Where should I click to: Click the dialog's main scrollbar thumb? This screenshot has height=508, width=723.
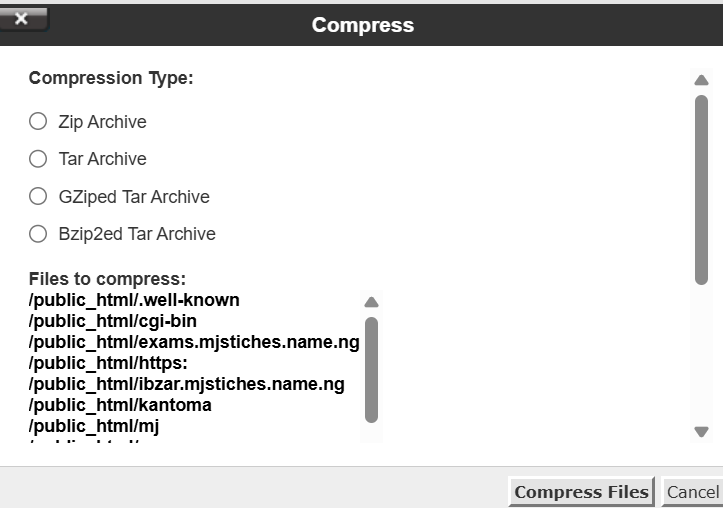point(701,190)
